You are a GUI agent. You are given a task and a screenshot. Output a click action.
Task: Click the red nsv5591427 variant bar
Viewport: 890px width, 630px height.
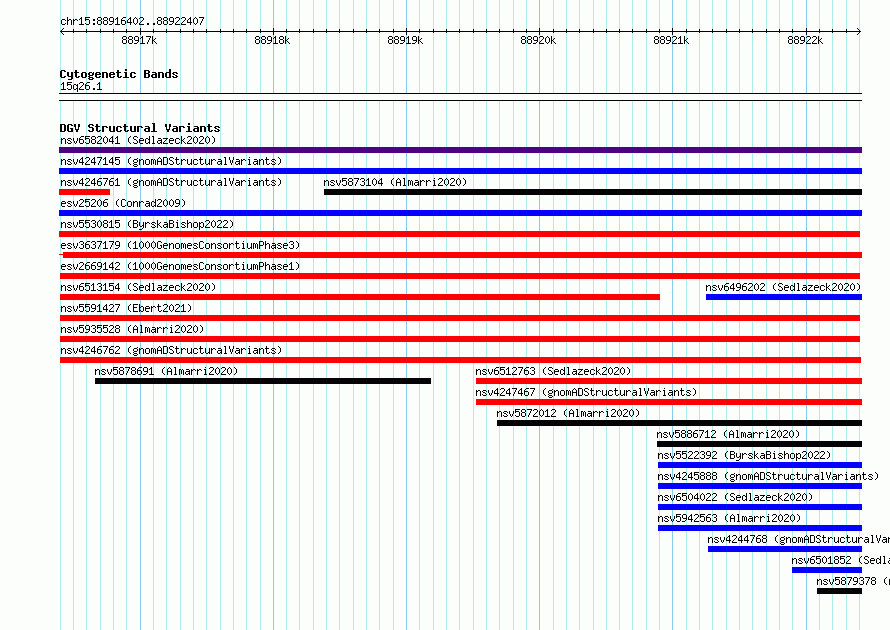tap(459, 318)
